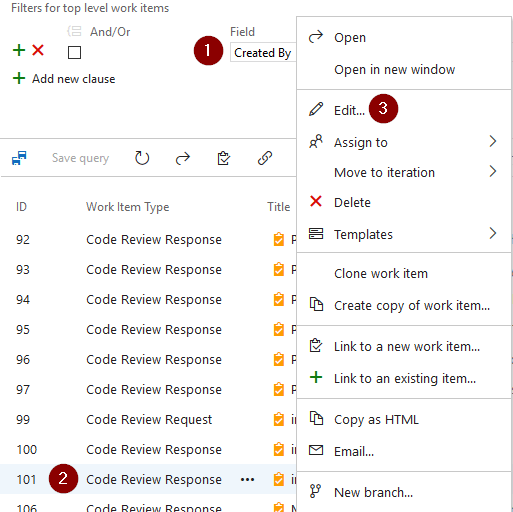The image size is (513, 512).
Task: Choose Delete from the context menu
Action: point(404,202)
